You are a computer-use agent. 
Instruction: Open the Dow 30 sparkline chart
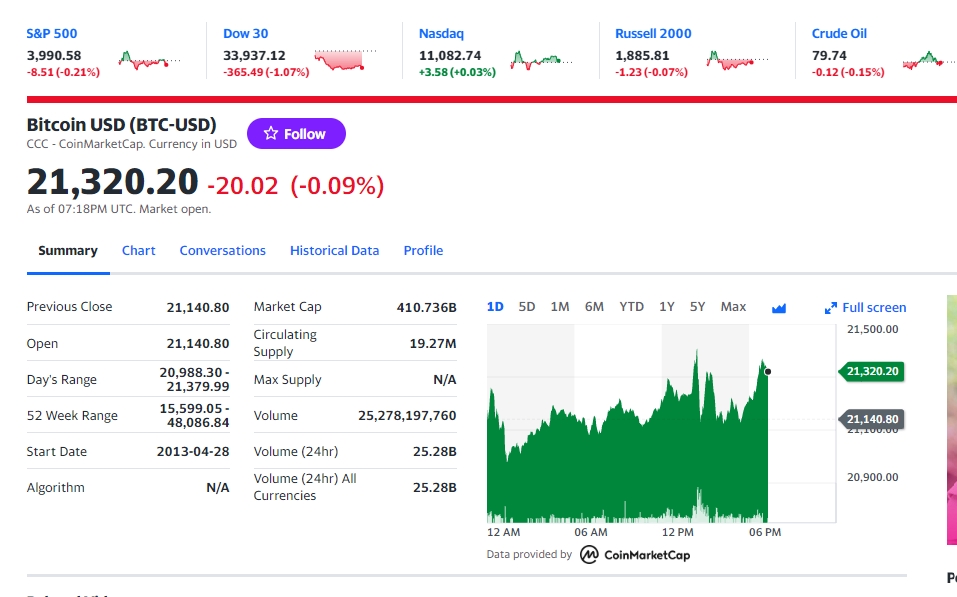(345, 60)
